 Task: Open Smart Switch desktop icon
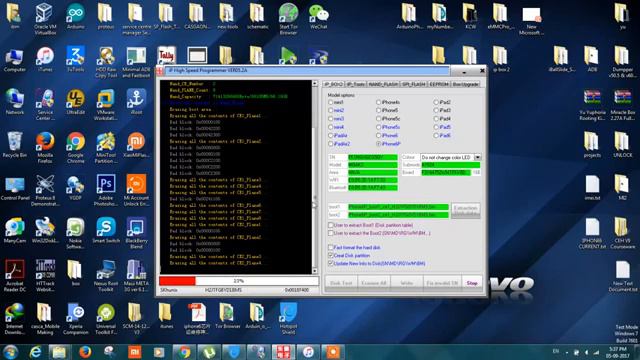pyautogui.click(x=106, y=229)
